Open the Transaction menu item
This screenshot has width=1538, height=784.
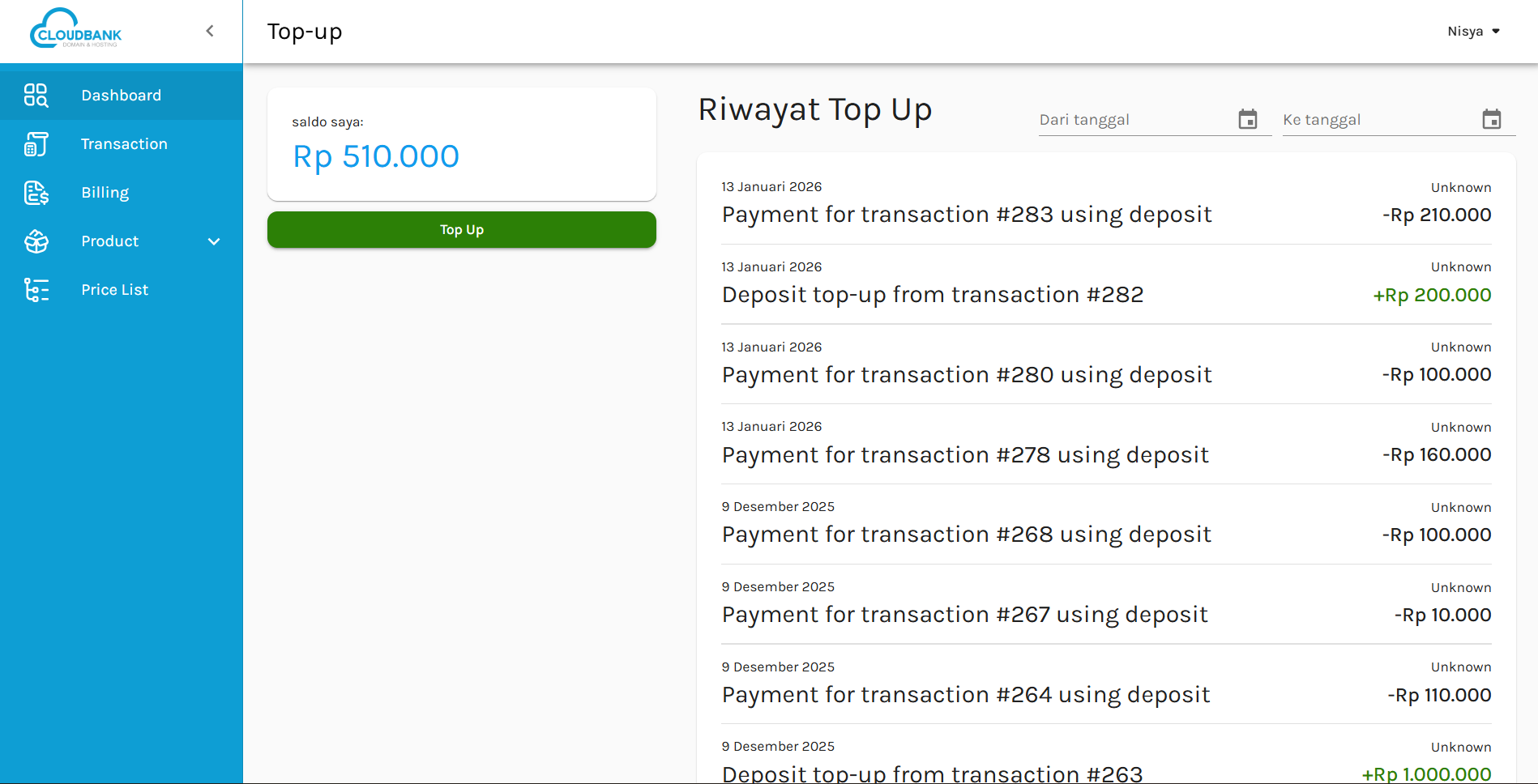tap(124, 144)
